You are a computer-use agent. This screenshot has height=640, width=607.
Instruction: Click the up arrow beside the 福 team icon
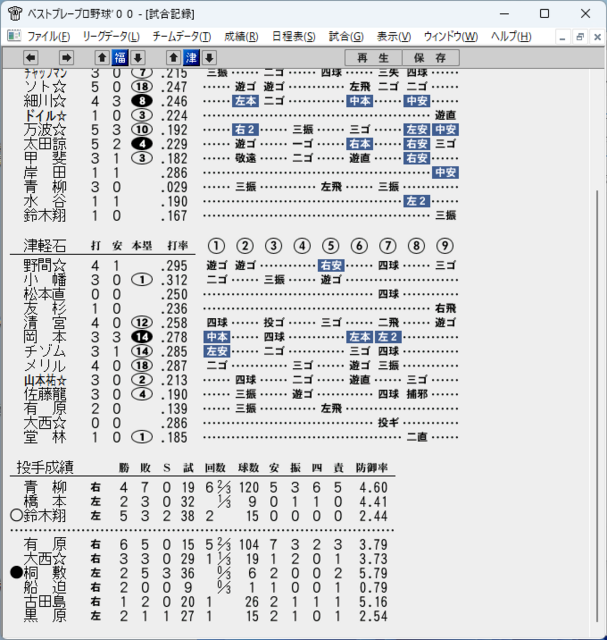click(x=102, y=58)
